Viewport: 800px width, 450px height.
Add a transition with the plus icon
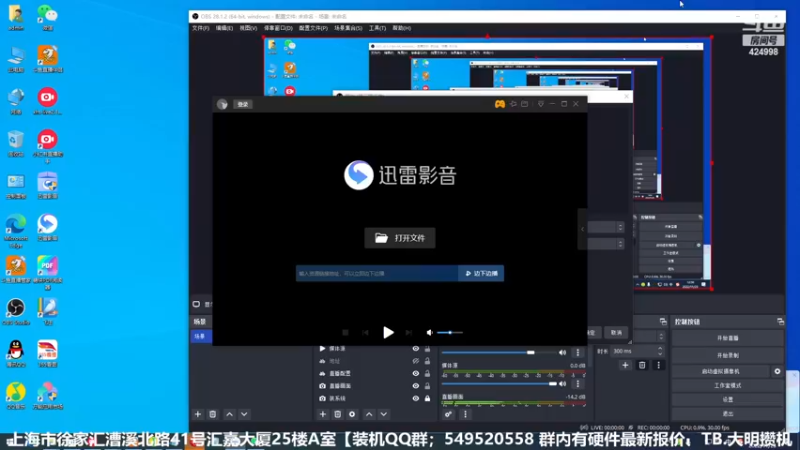625,365
